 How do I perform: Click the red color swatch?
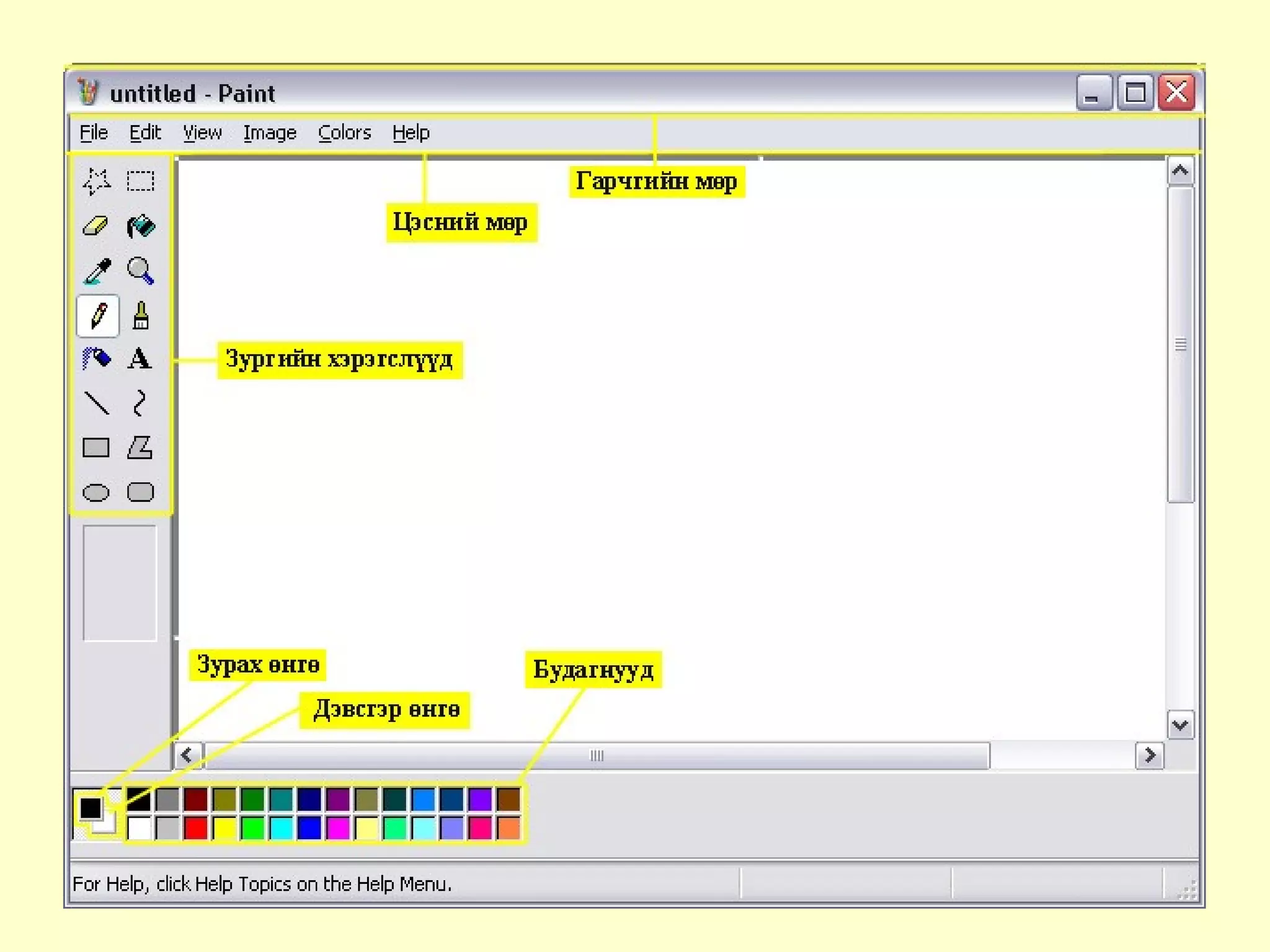pos(195,828)
